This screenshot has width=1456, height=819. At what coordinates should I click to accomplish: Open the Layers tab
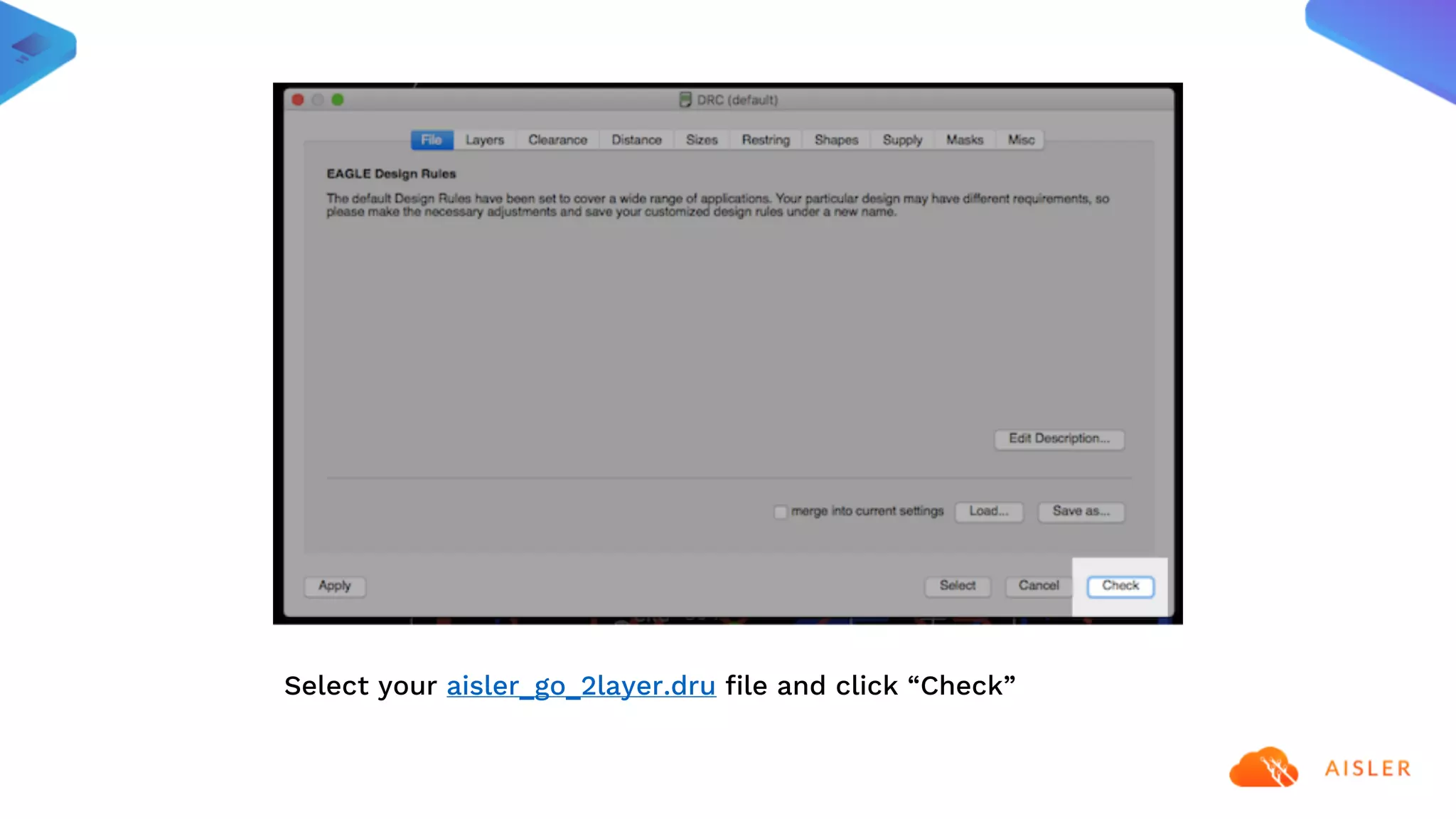tap(485, 140)
